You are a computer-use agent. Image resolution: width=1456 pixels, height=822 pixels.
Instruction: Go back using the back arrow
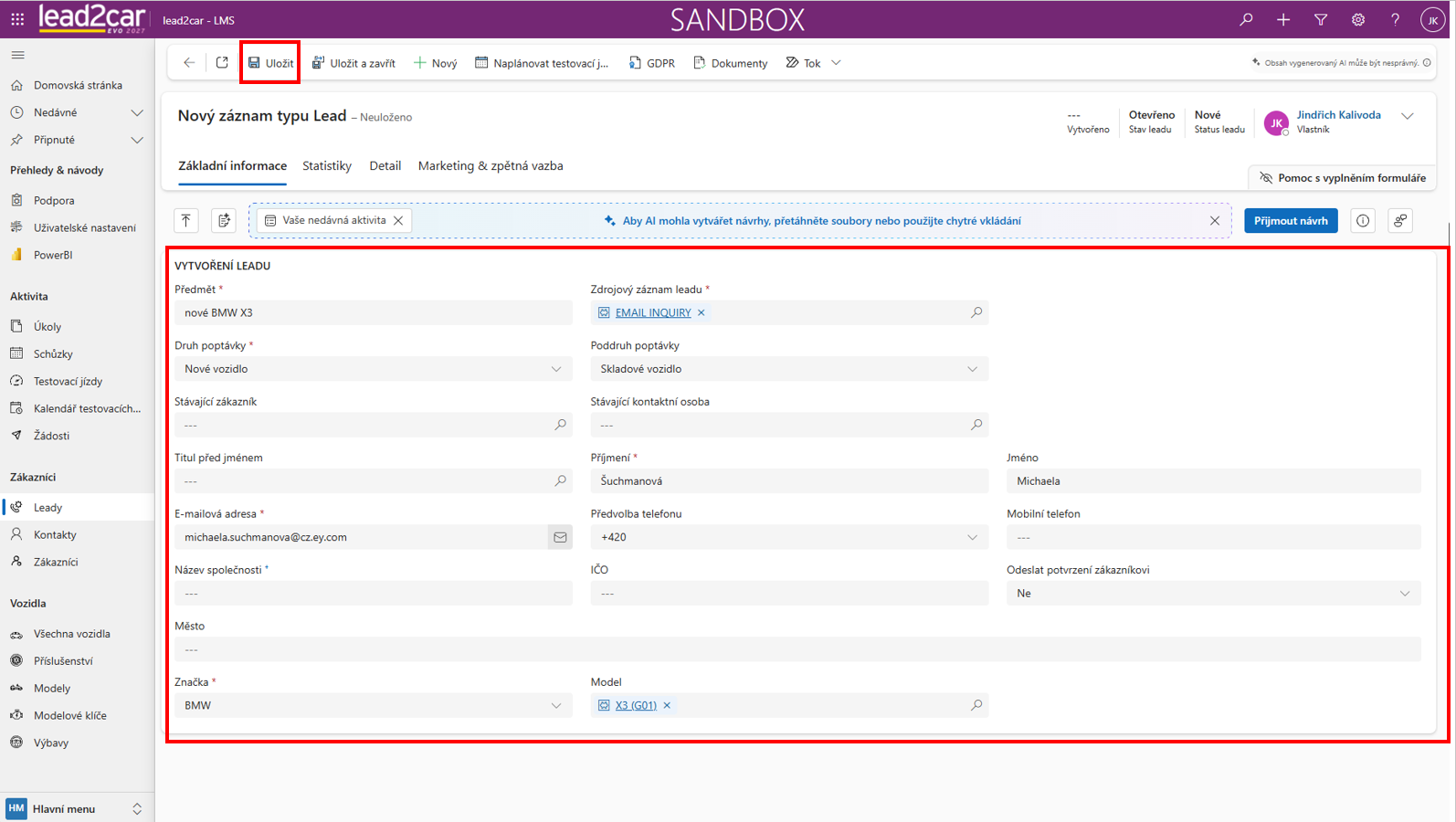coord(189,63)
